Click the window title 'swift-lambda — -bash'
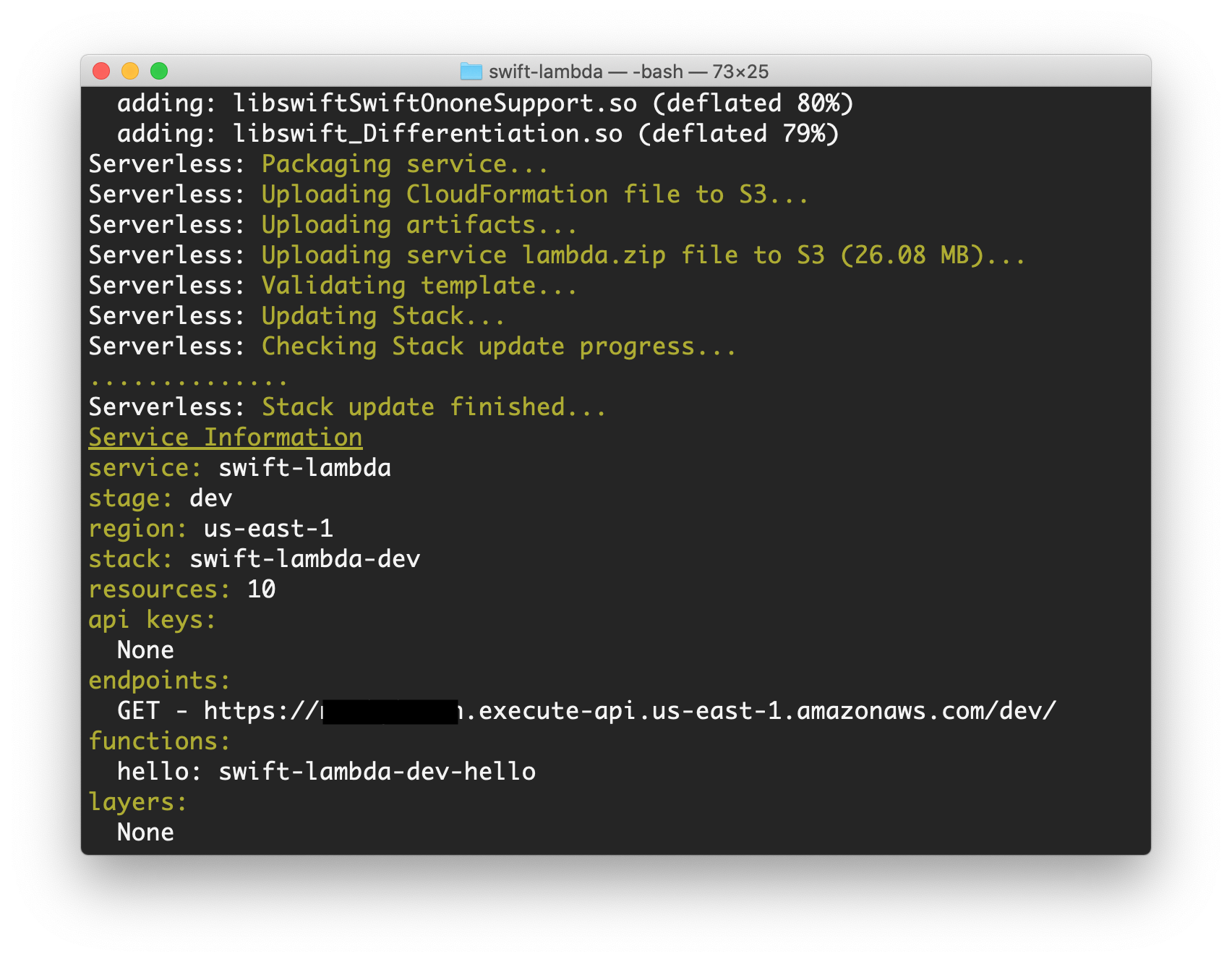Screen dimensions: 1232x962 point(586,72)
